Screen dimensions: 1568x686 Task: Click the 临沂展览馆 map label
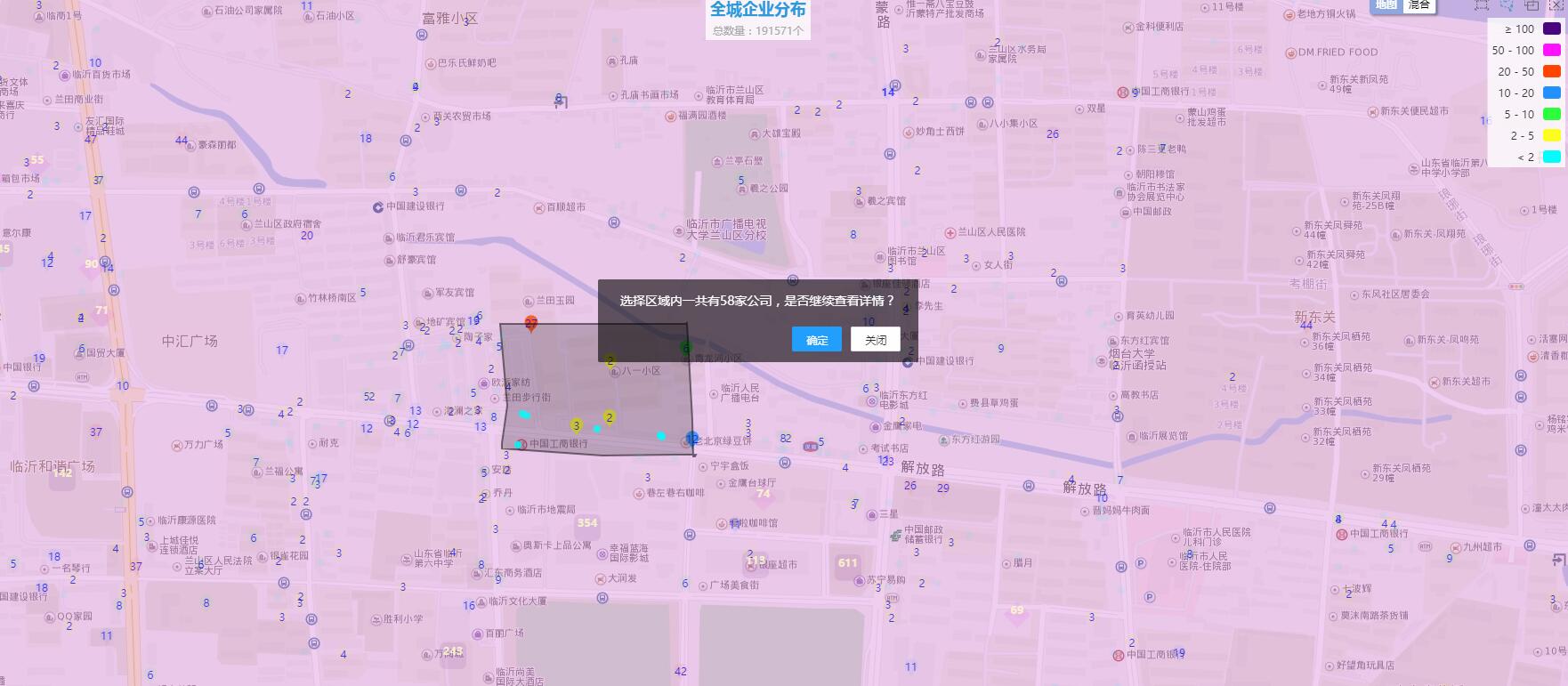[1163, 436]
